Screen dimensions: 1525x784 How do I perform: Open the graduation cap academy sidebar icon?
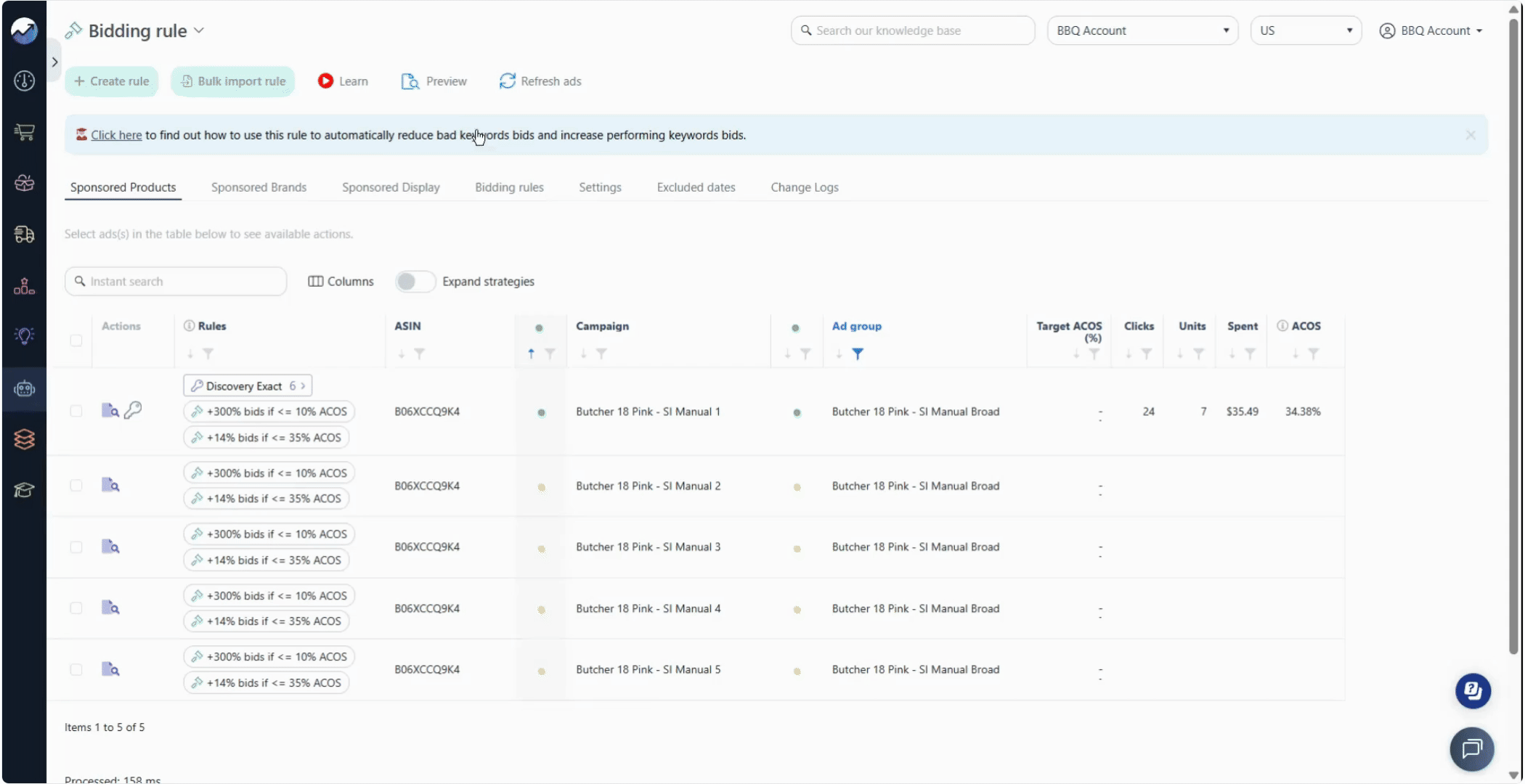coord(24,490)
